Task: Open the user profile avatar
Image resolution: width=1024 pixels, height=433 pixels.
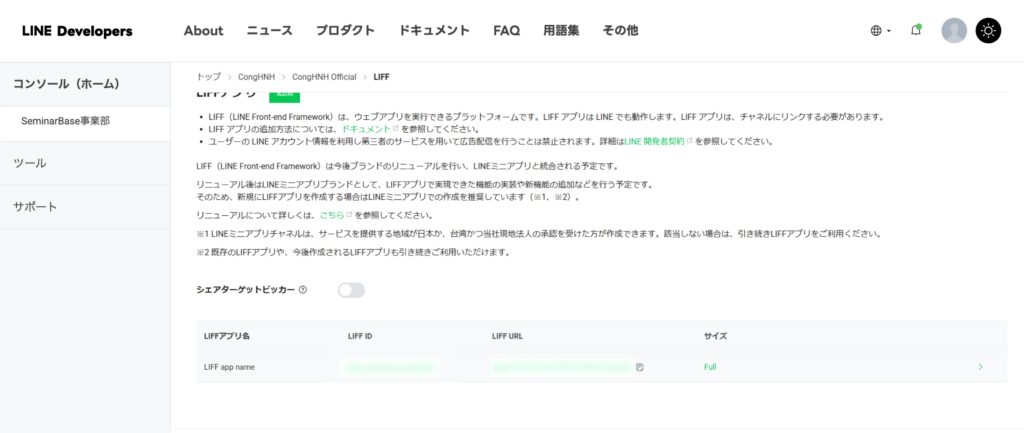Action: [954, 30]
